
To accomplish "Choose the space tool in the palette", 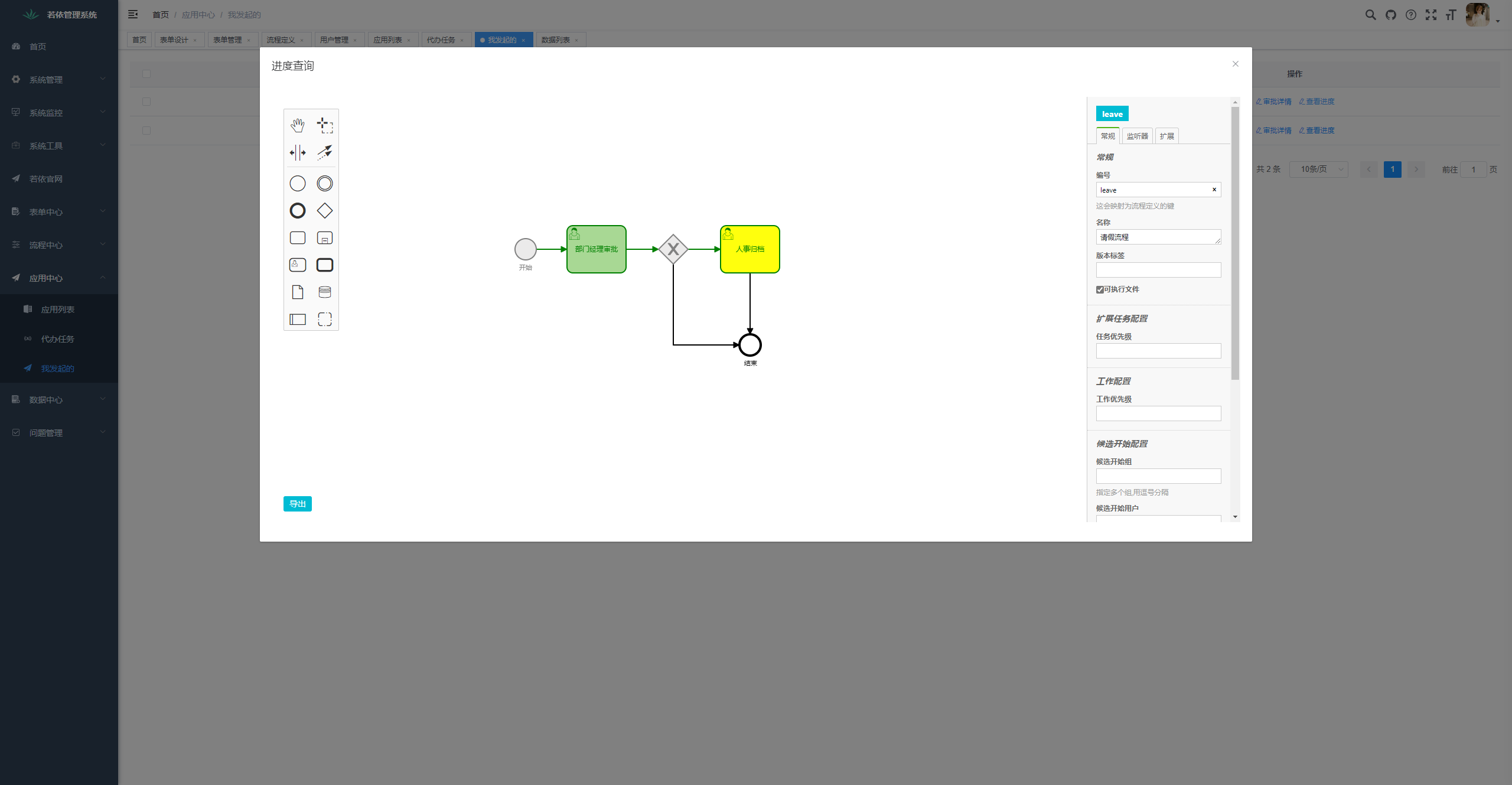I will (298, 152).
